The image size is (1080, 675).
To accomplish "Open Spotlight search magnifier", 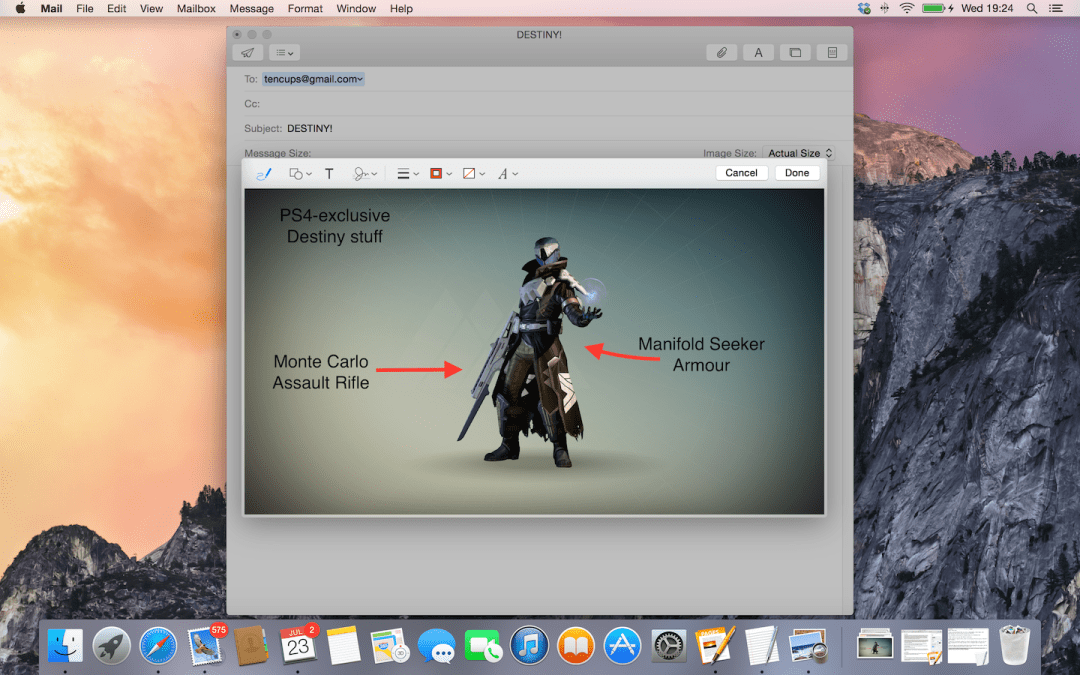I will click(x=1032, y=8).
